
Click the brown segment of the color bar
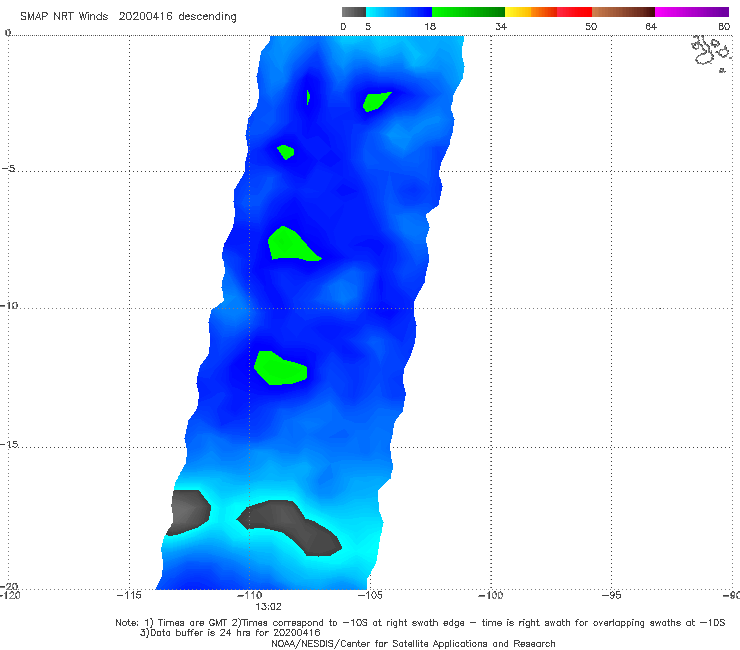tap(623, 12)
